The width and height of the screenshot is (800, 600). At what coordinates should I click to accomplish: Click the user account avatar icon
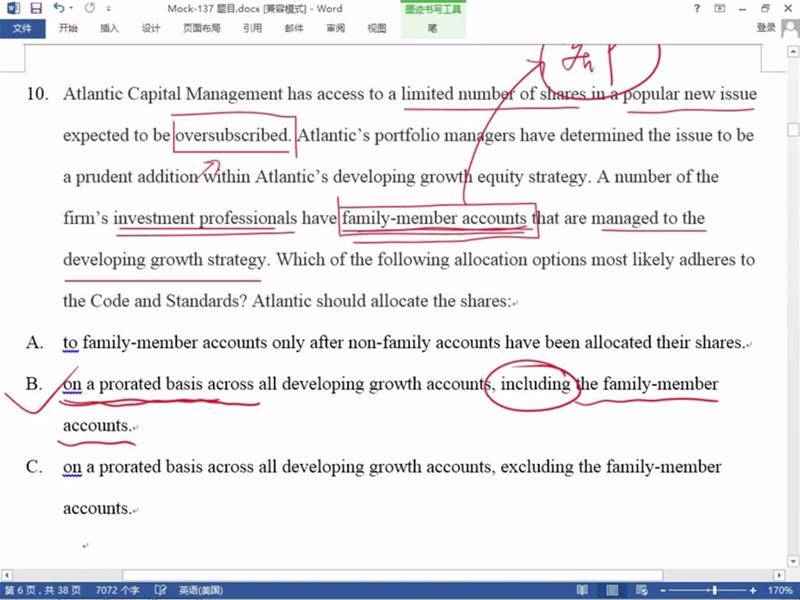click(x=790, y=29)
